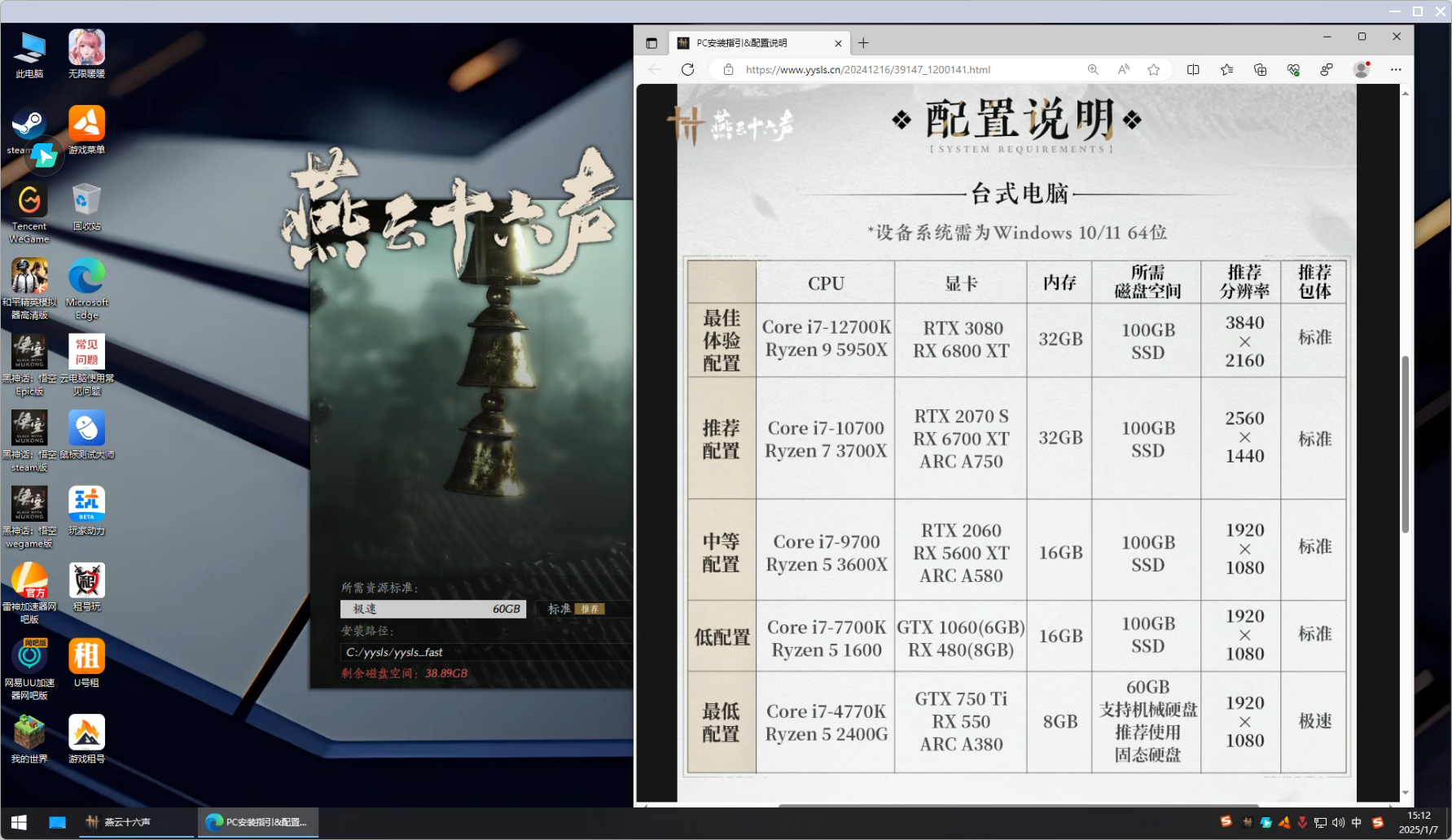Select the PC安装指引&配置说明 browser tab
This screenshot has height=840, width=1452.
coord(759,43)
